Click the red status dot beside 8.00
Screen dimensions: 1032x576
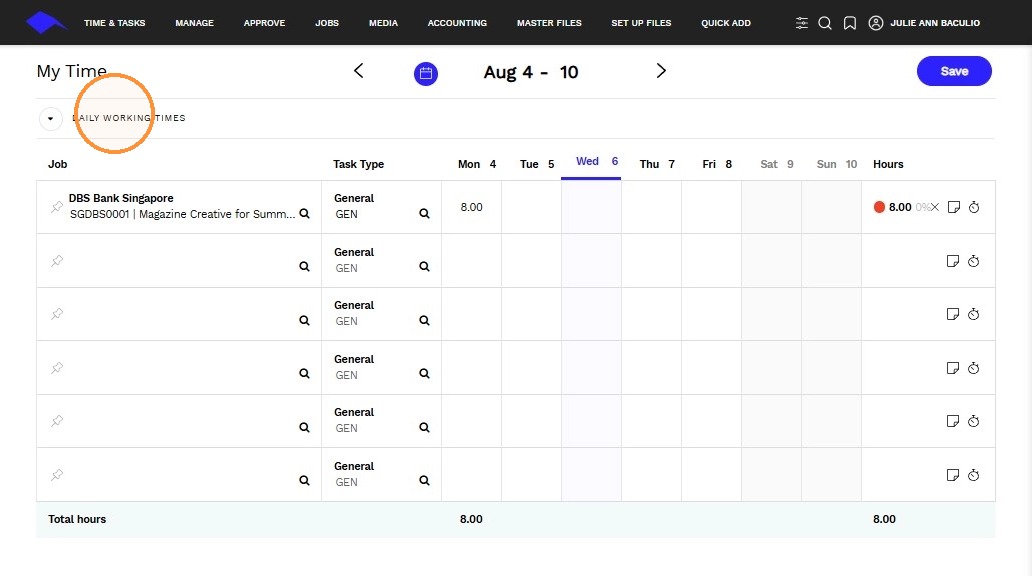(879, 207)
